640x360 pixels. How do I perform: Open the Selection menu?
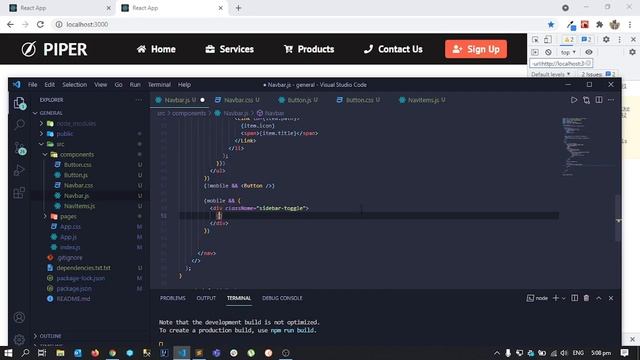[74, 85]
